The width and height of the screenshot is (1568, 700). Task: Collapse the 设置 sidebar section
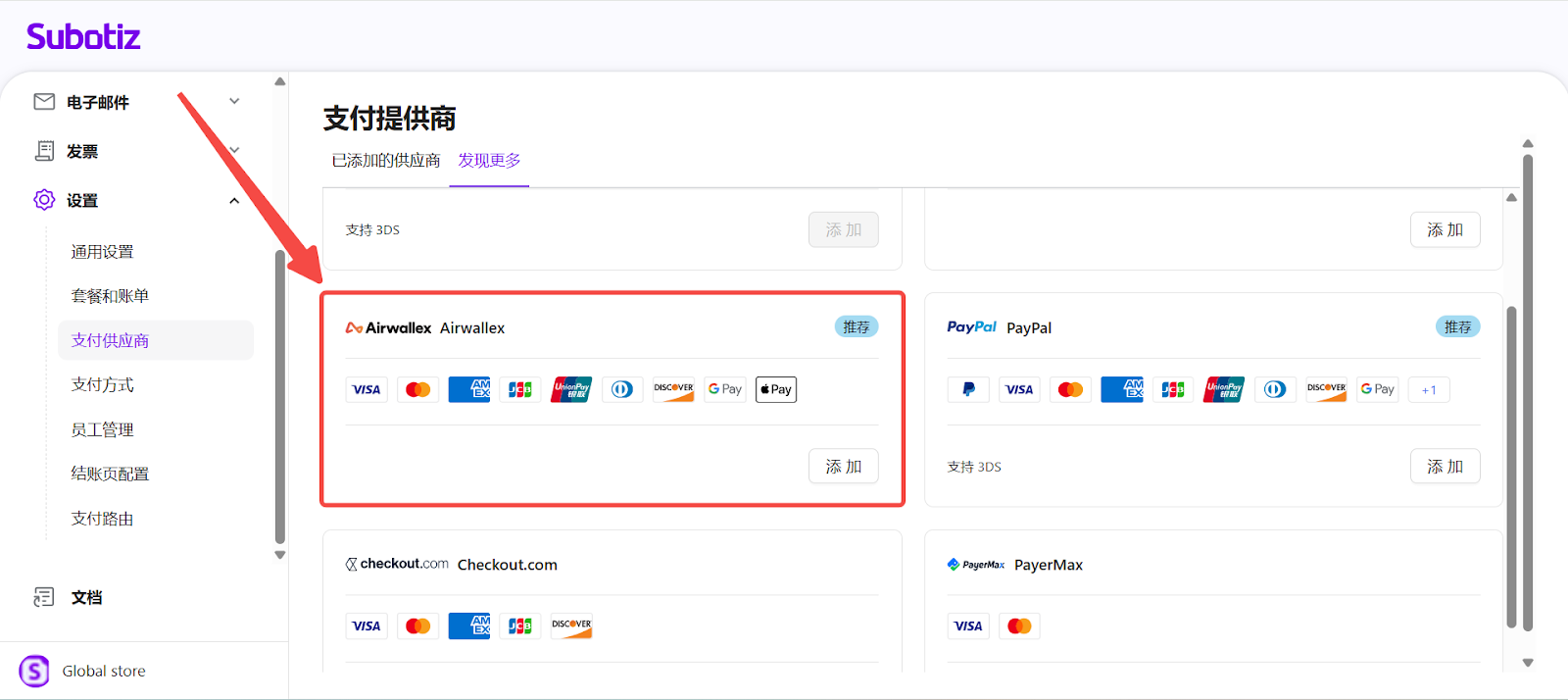(234, 201)
